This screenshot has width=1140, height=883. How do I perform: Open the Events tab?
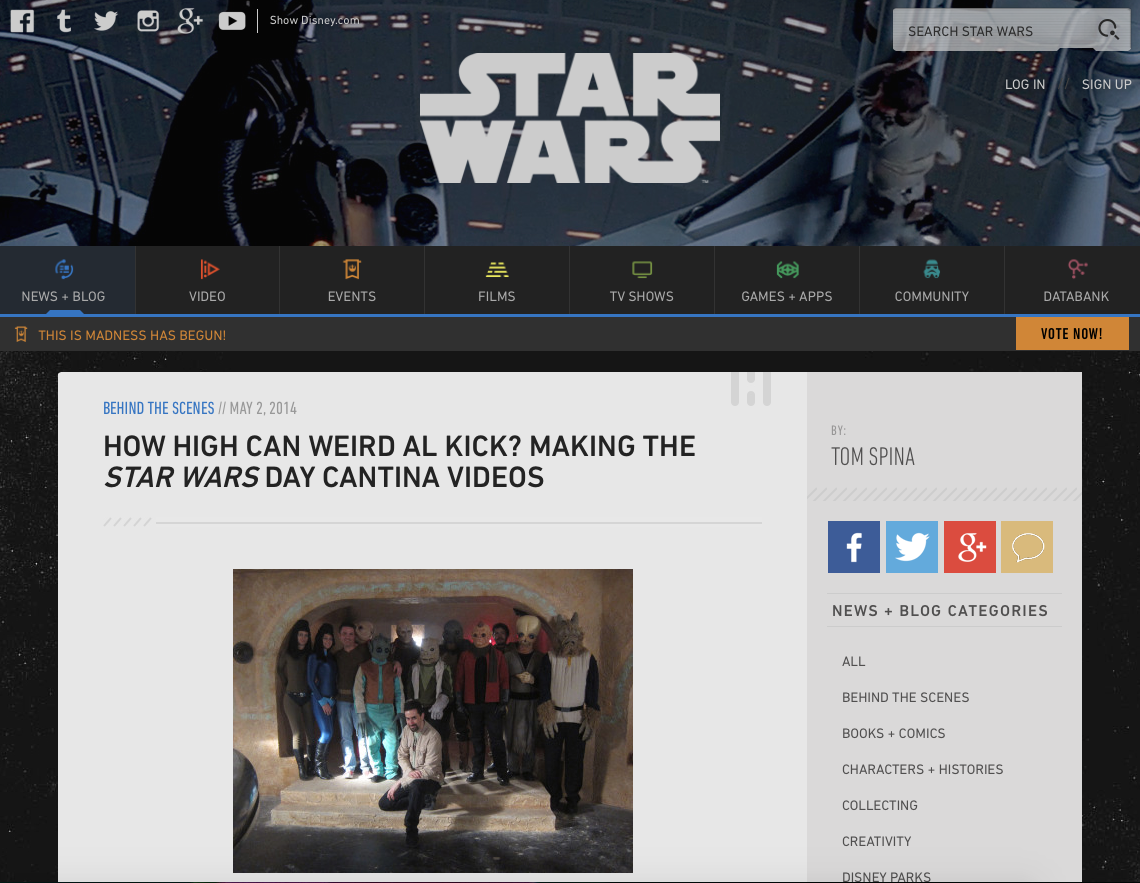[352, 281]
